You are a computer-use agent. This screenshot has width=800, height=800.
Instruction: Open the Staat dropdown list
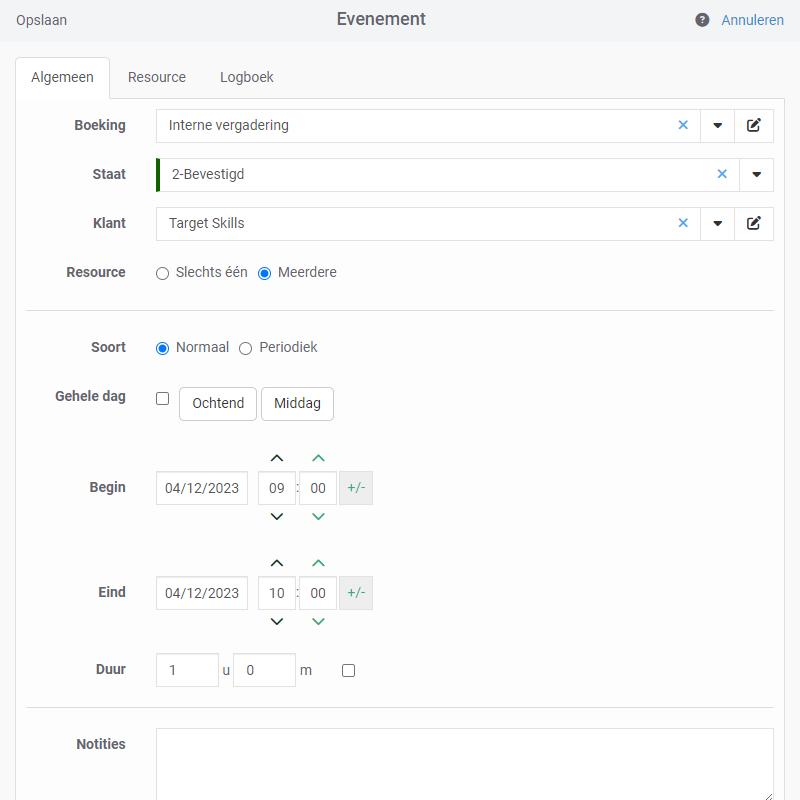tap(756, 174)
